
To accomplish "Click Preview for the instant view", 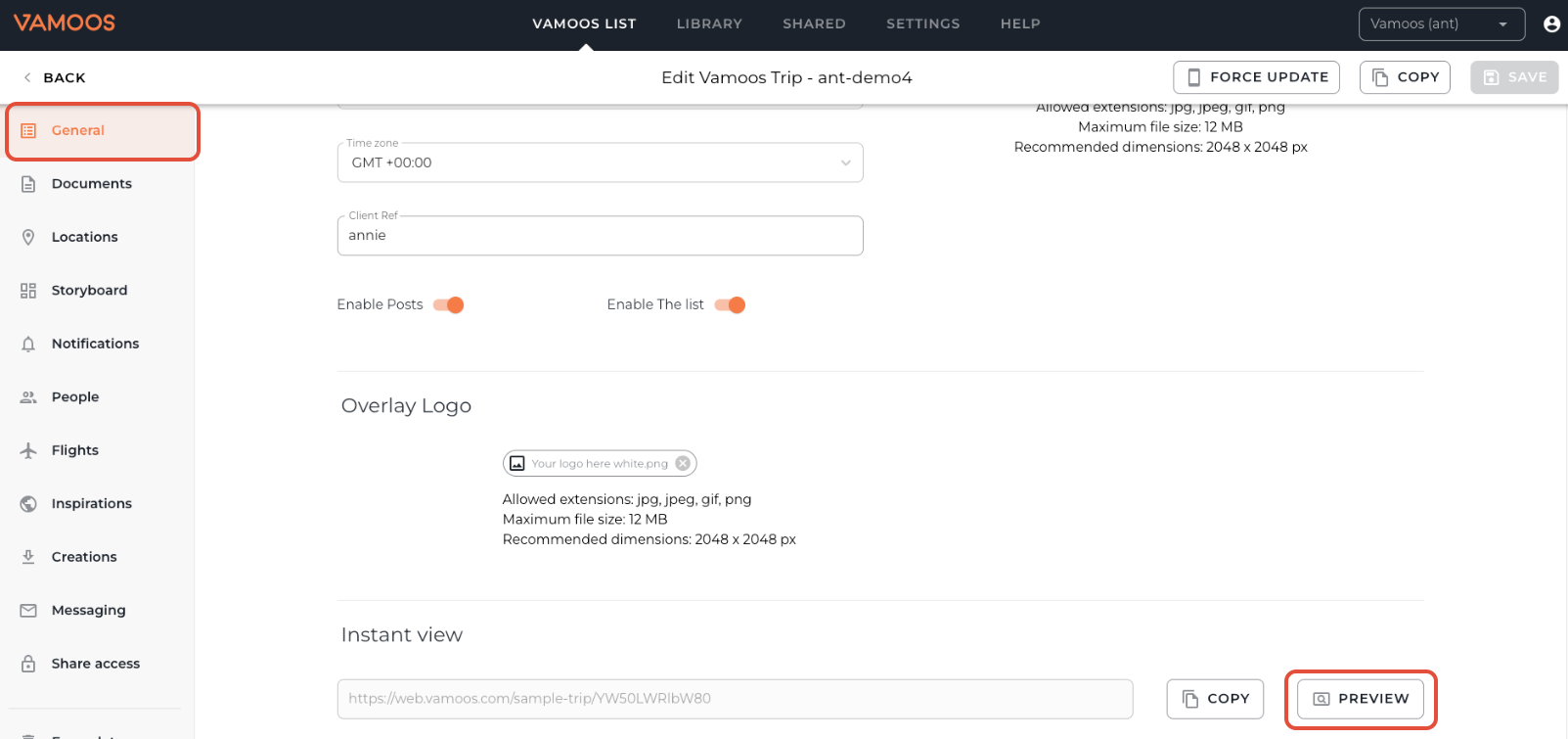I will [x=1360, y=699].
